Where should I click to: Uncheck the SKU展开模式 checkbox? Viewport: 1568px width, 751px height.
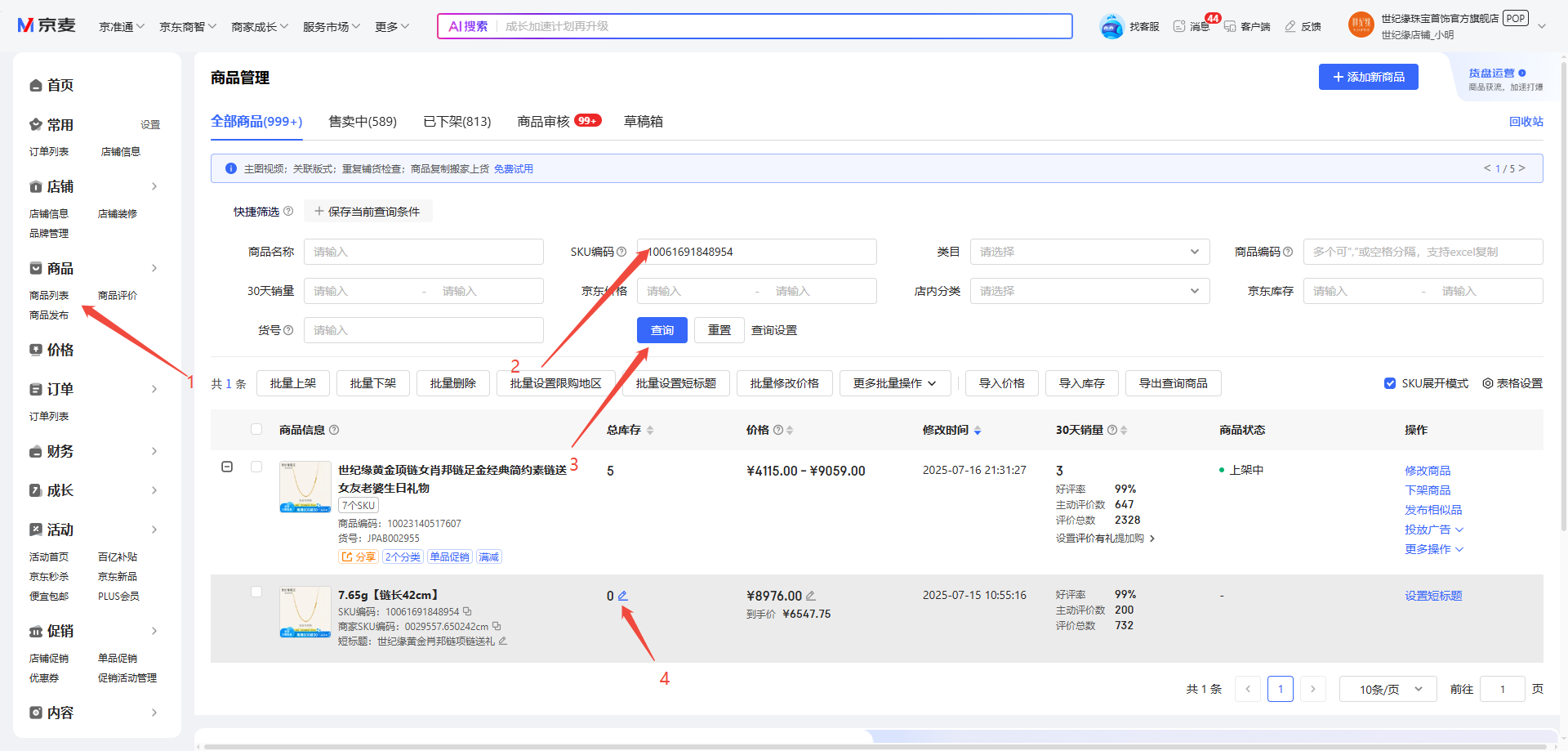click(1390, 383)
